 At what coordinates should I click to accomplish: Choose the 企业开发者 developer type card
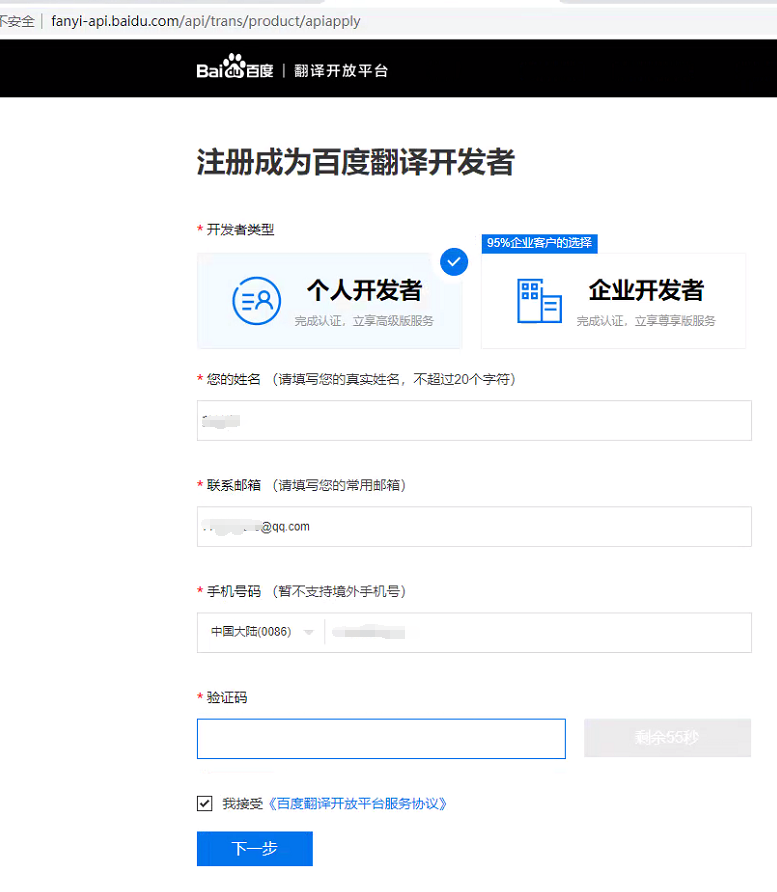[x=613, y=300]
